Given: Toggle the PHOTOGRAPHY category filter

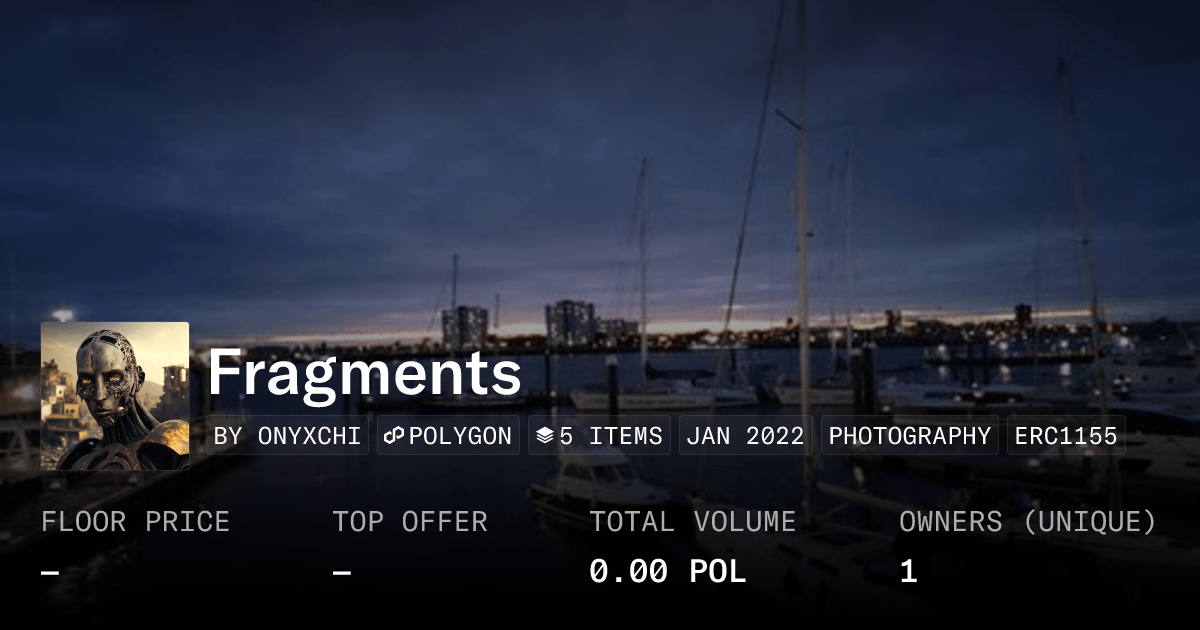Looking at the screenshot, I should pyautogui.click(x=909, y=435).
